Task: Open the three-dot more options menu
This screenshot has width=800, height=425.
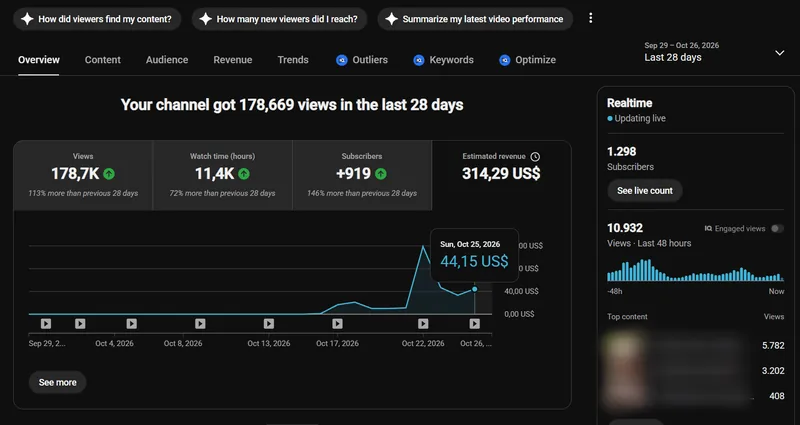Action: pos(590,18)
